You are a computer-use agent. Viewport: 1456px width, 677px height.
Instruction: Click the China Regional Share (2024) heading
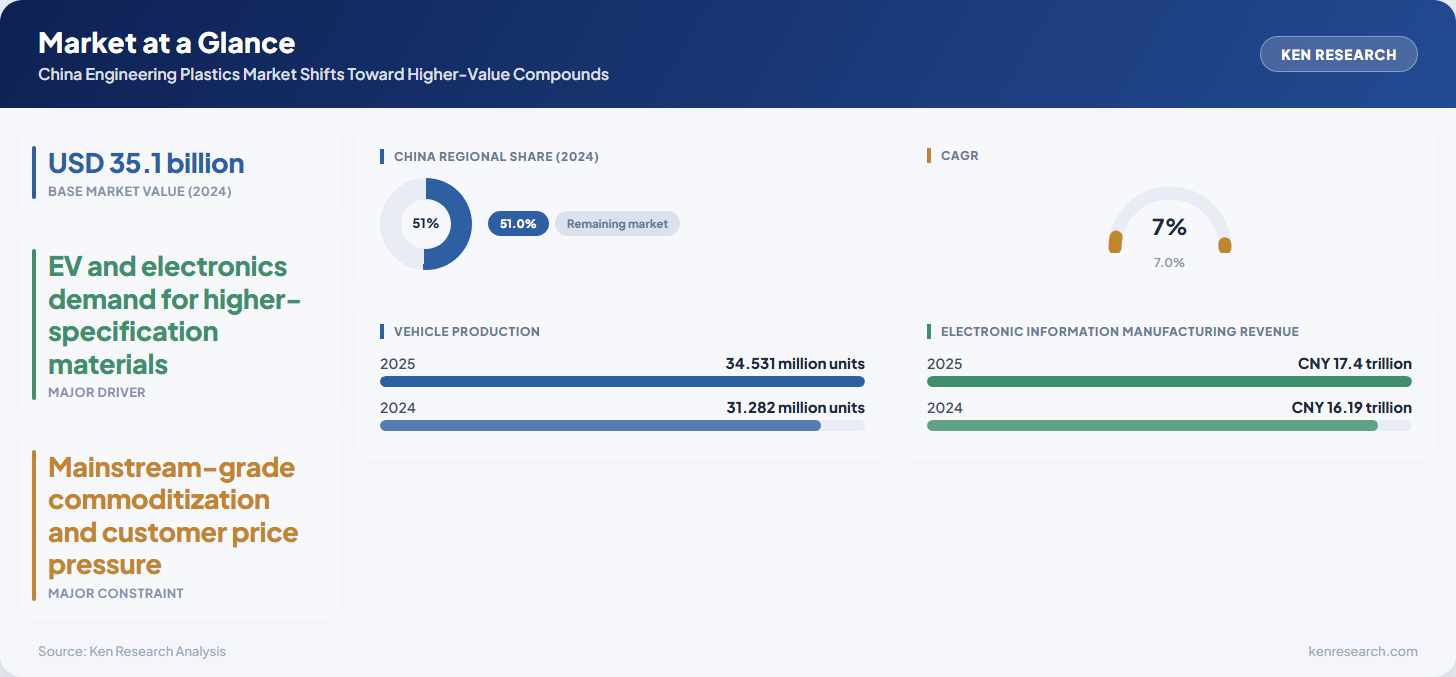coord(496,156)
